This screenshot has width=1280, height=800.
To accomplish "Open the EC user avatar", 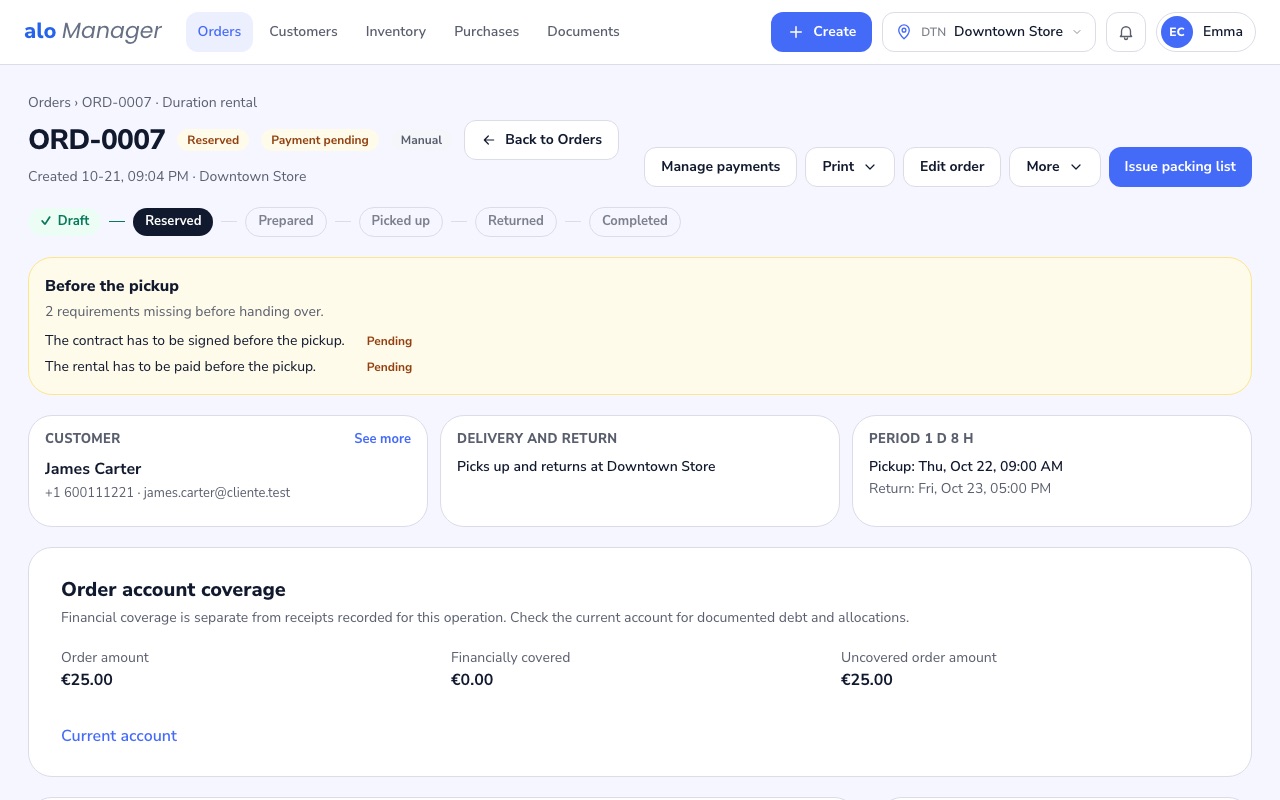I will pos(1177,32).
